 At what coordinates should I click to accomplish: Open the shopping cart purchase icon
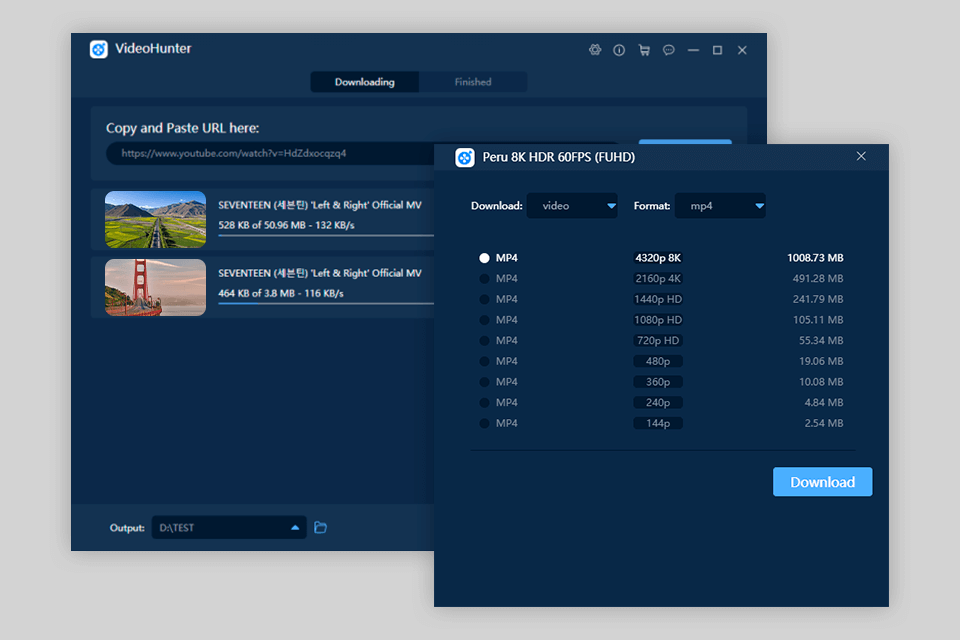coord(644,50)
